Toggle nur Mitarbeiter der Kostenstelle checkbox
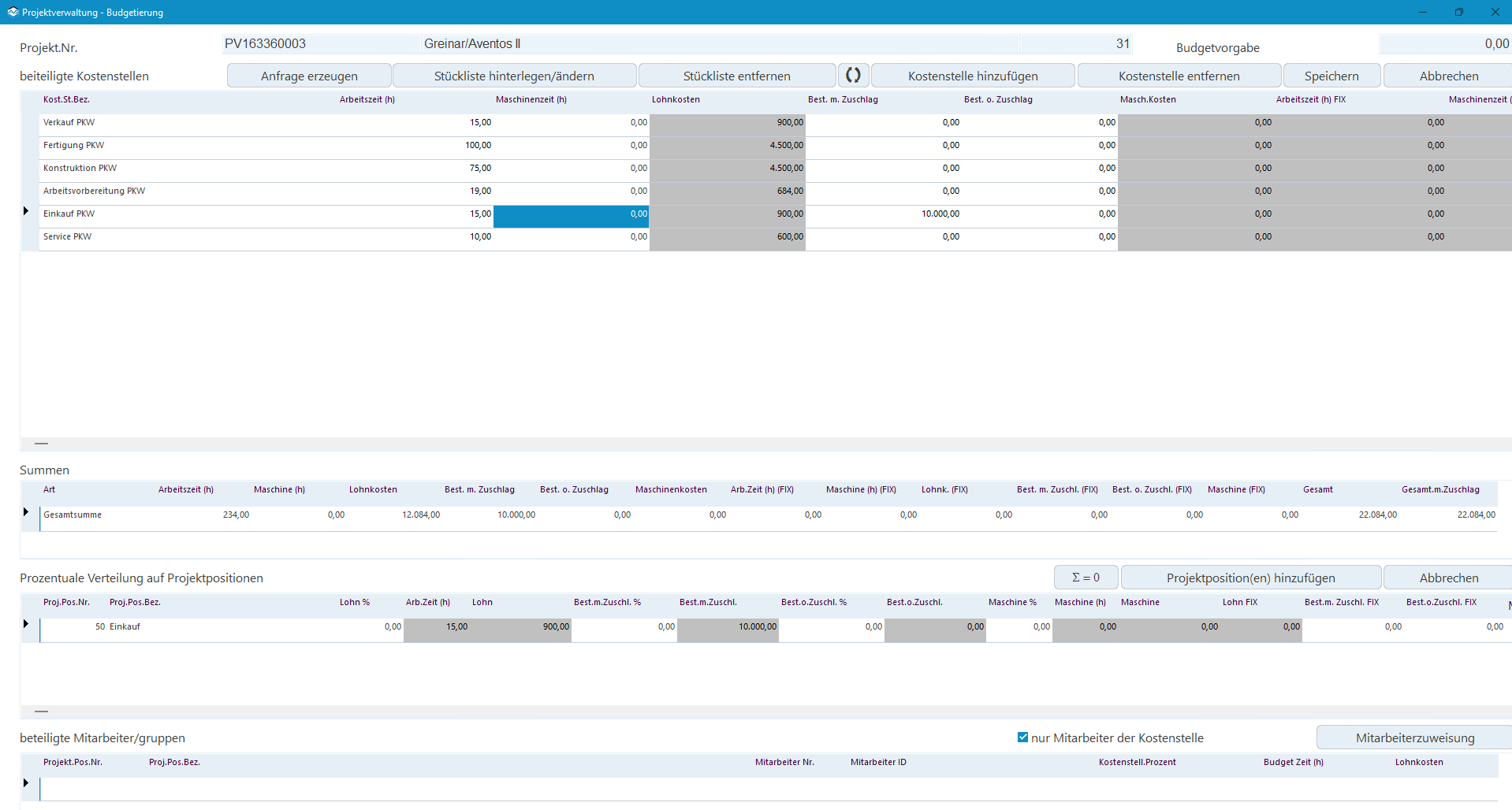Viewport: 1512px width, 810px height. (1022, 738)
